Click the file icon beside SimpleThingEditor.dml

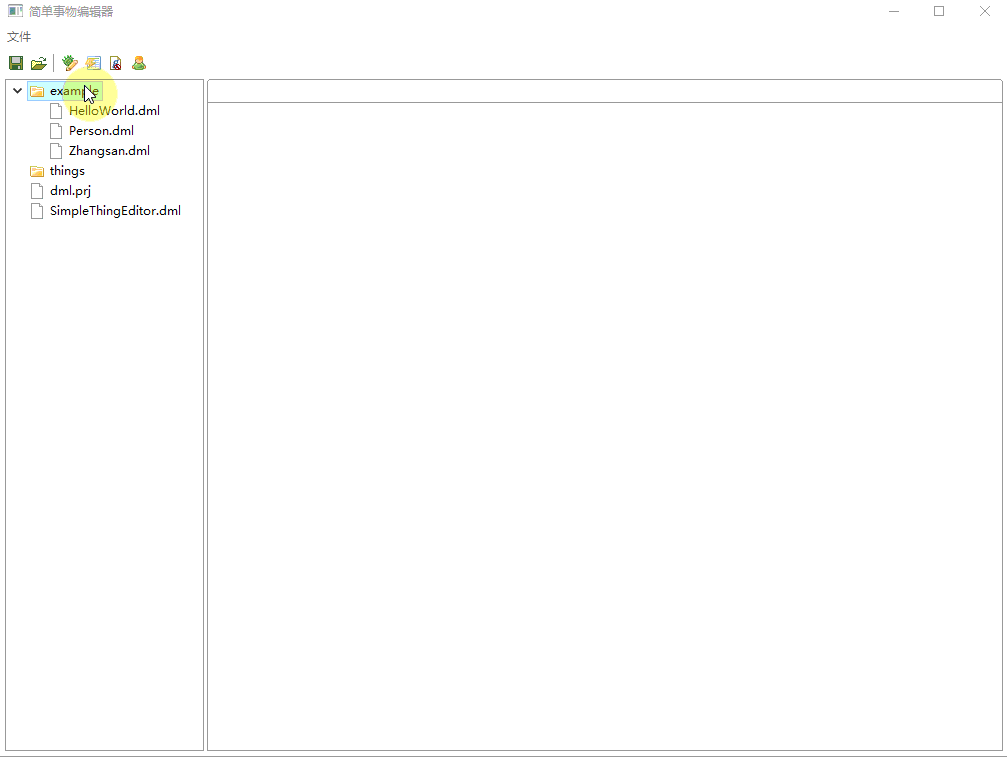pyautogui.click(x=37, y=211)
